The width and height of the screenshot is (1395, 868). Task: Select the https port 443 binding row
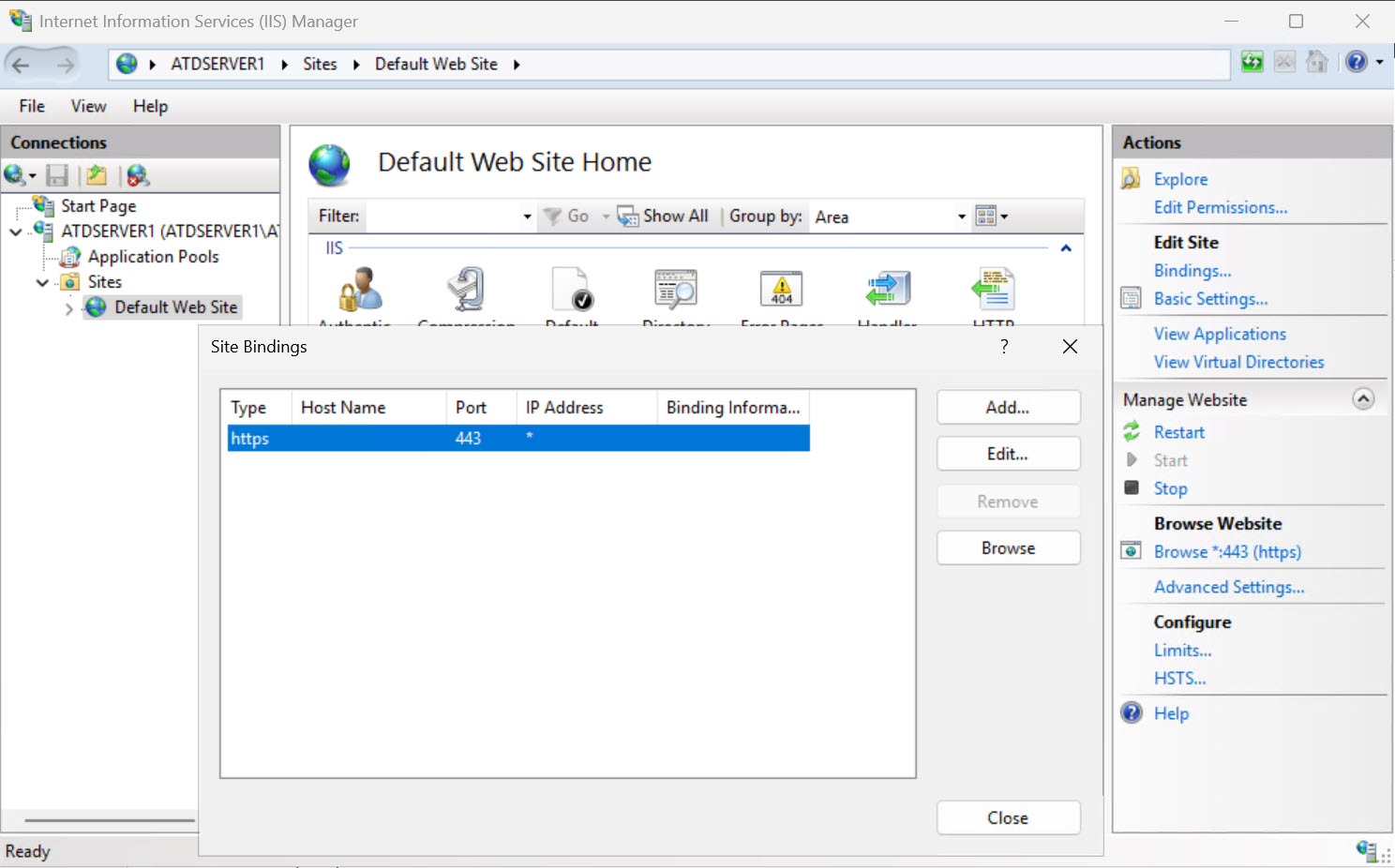518,439
